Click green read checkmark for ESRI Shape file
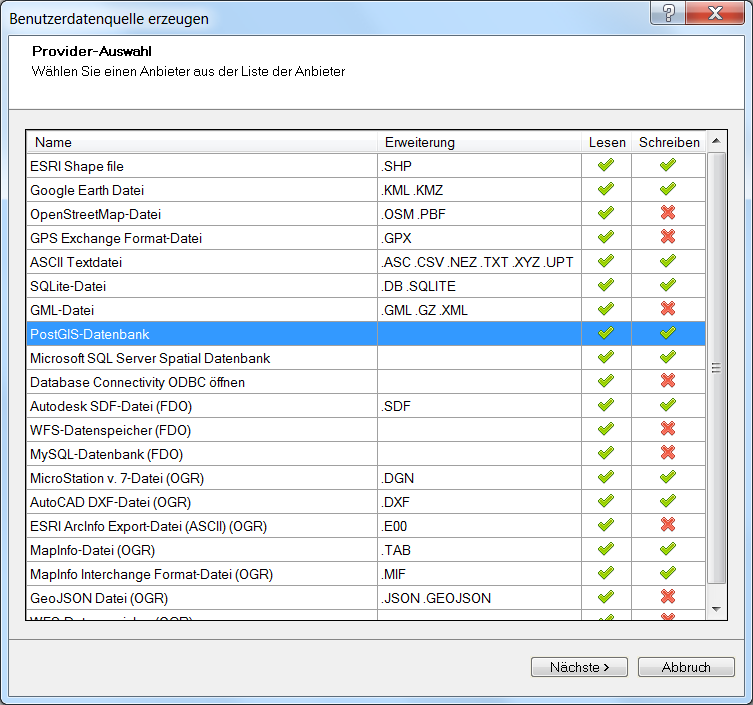This screenshot has width=753, height=705. (x=605, y=166)
